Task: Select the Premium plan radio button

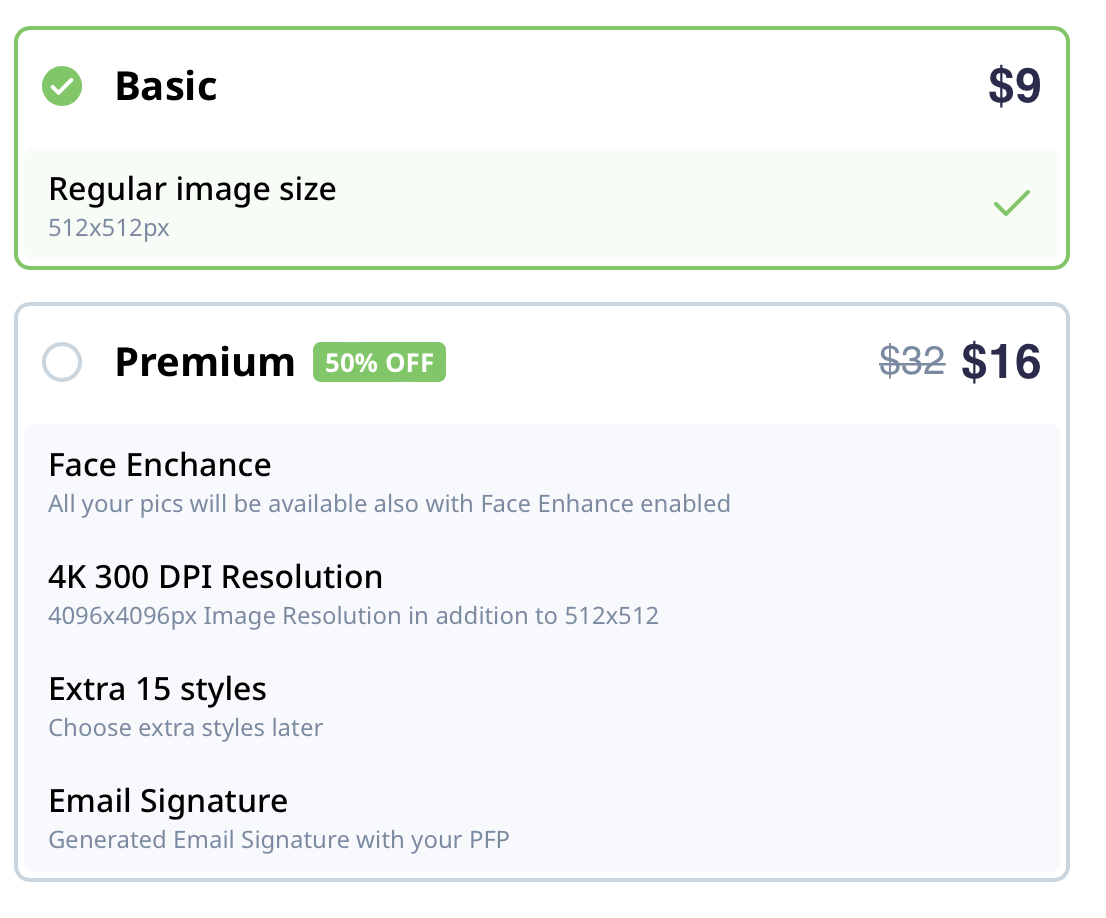Action: pyautogui.click(x=62, y=362)
